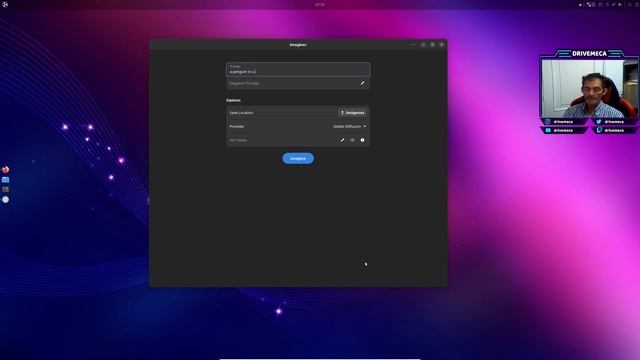Open the blue mail icon in the dock
The height and width of the screenshot is (360, 640).
point(5,180)
